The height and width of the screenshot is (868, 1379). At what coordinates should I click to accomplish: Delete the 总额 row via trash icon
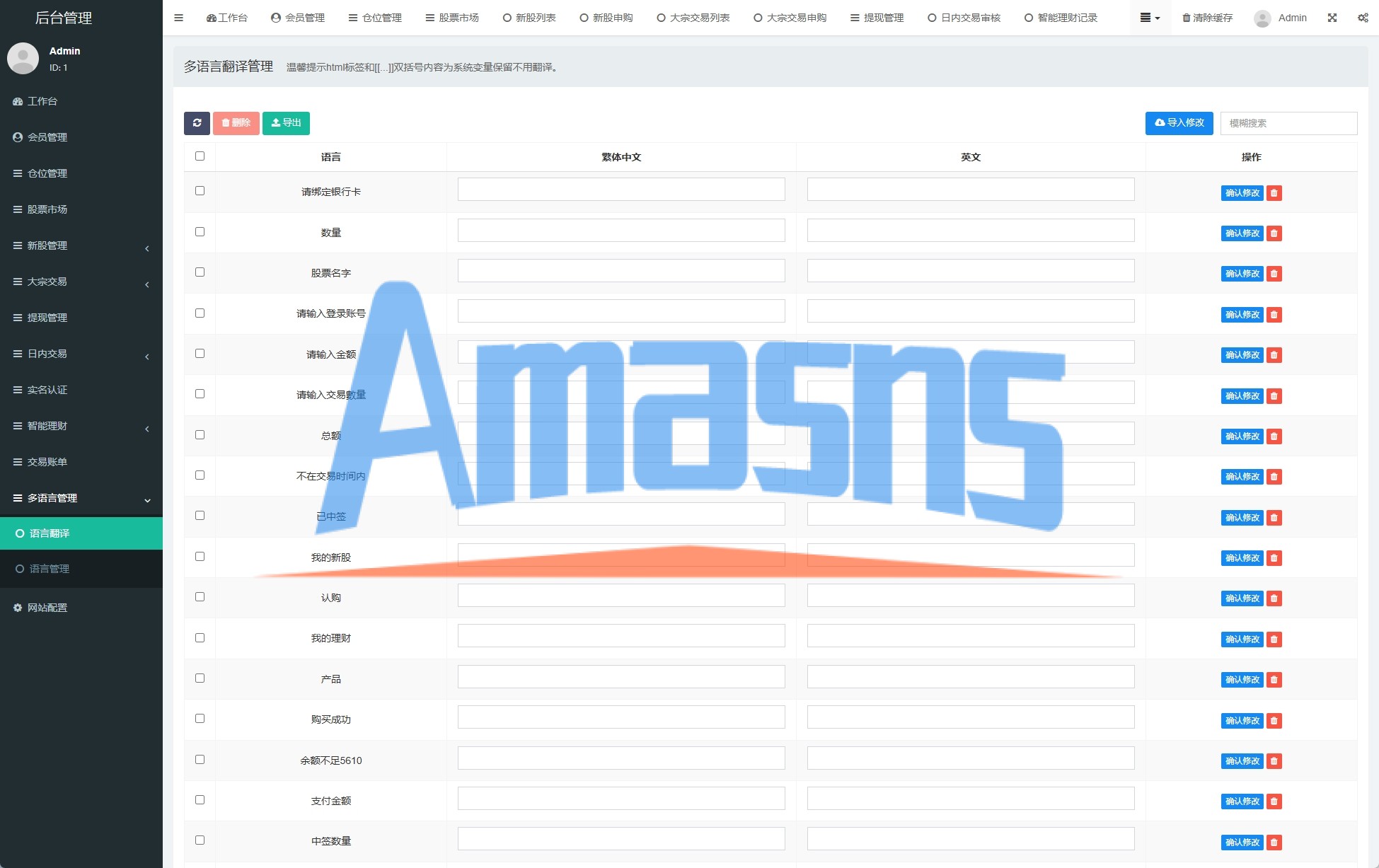(1274, 436)
